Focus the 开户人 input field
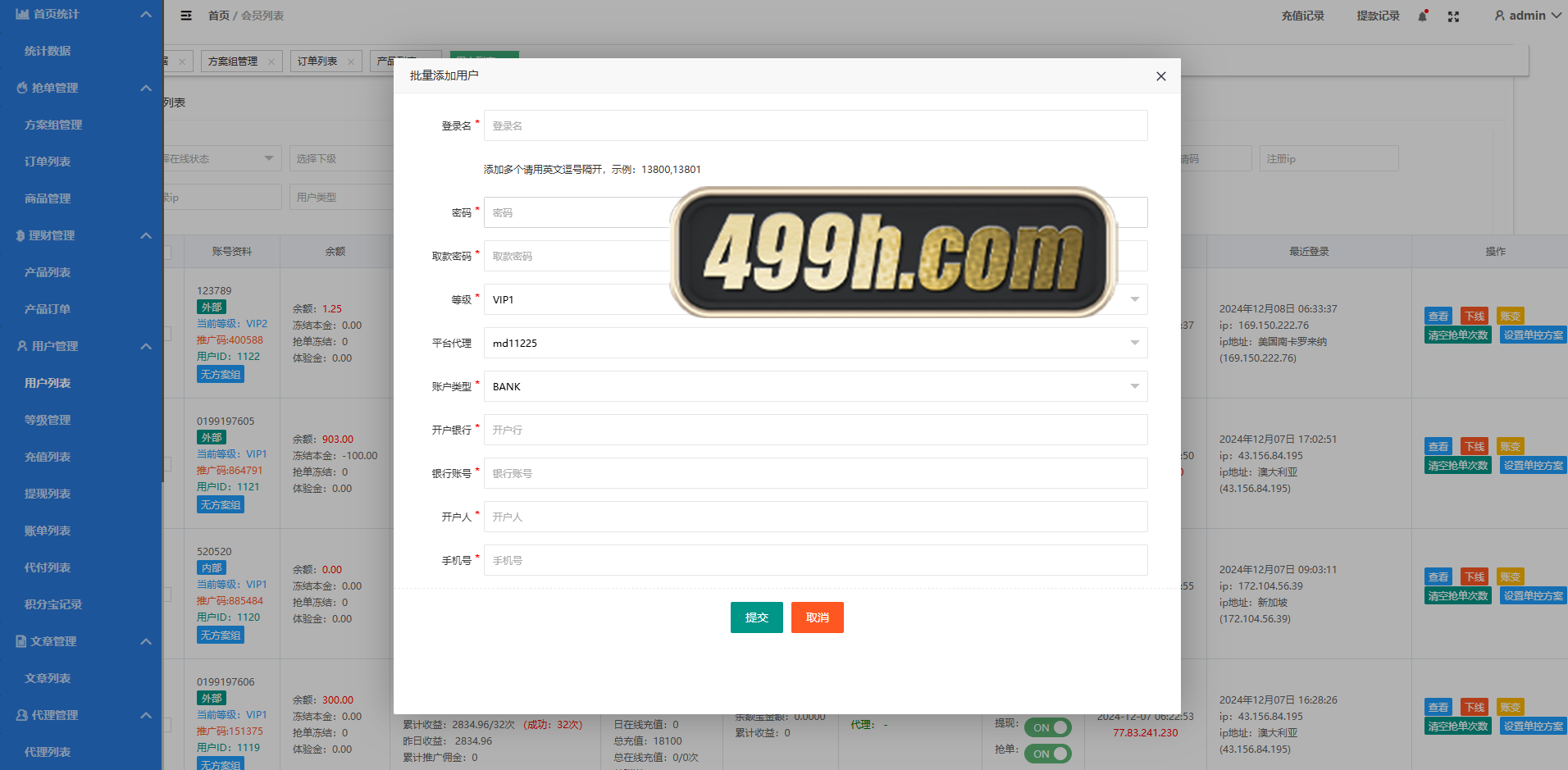This screenshot has height=770, width=1568. [816, 517]
